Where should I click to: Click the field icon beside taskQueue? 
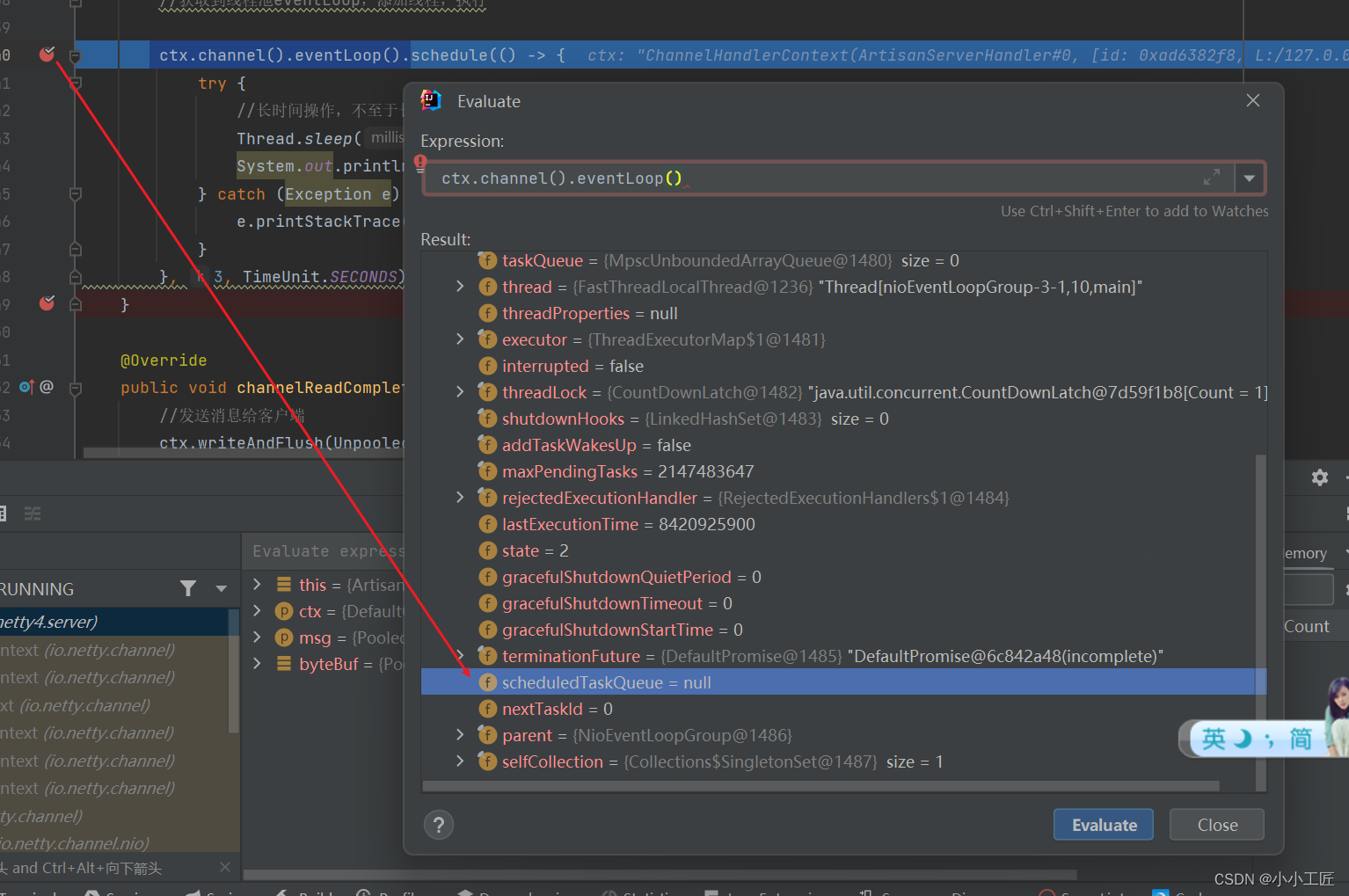click(487, 260)
